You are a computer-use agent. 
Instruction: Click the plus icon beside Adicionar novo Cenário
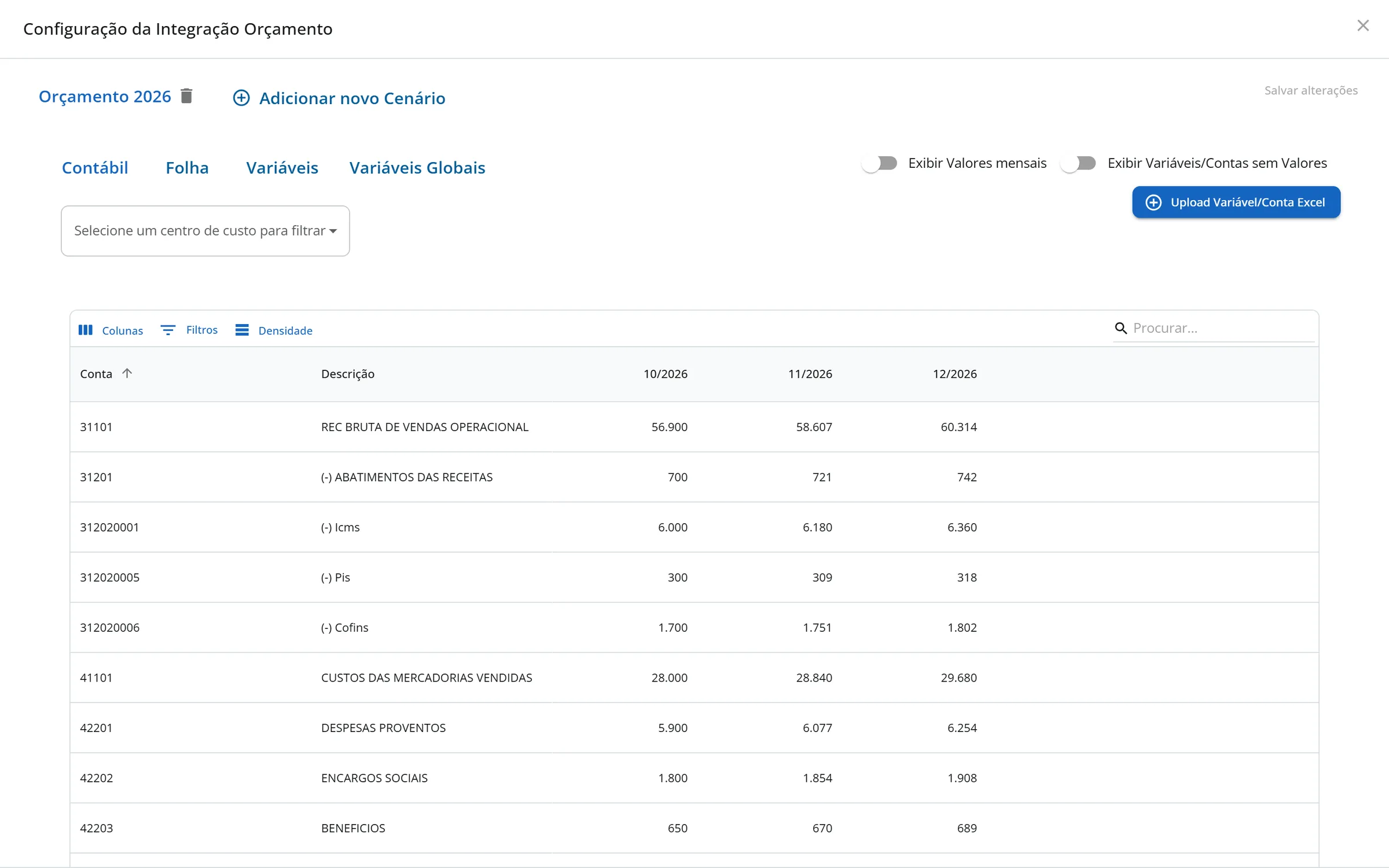tap(241, 98)
